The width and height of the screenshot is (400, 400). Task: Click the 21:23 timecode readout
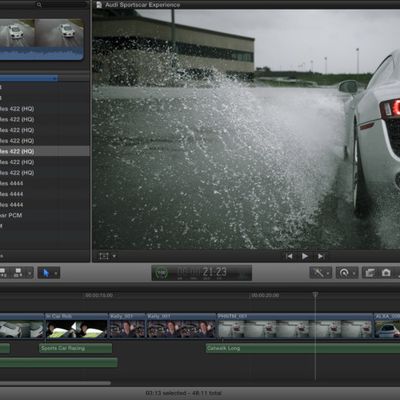coord(215,272)
